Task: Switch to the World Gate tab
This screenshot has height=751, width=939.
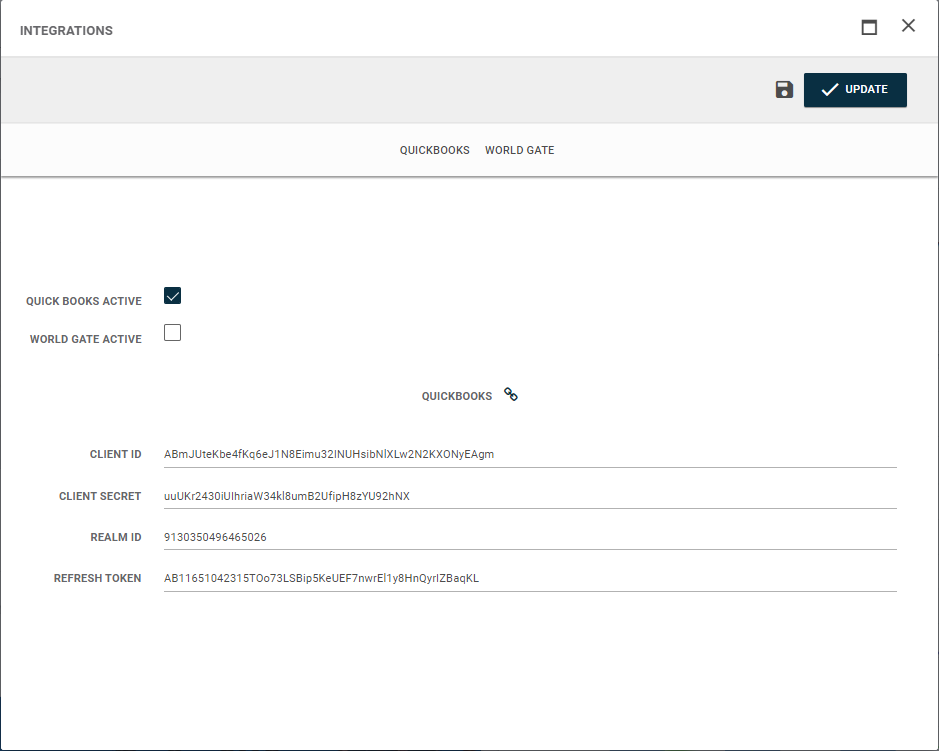Action: 520,150
